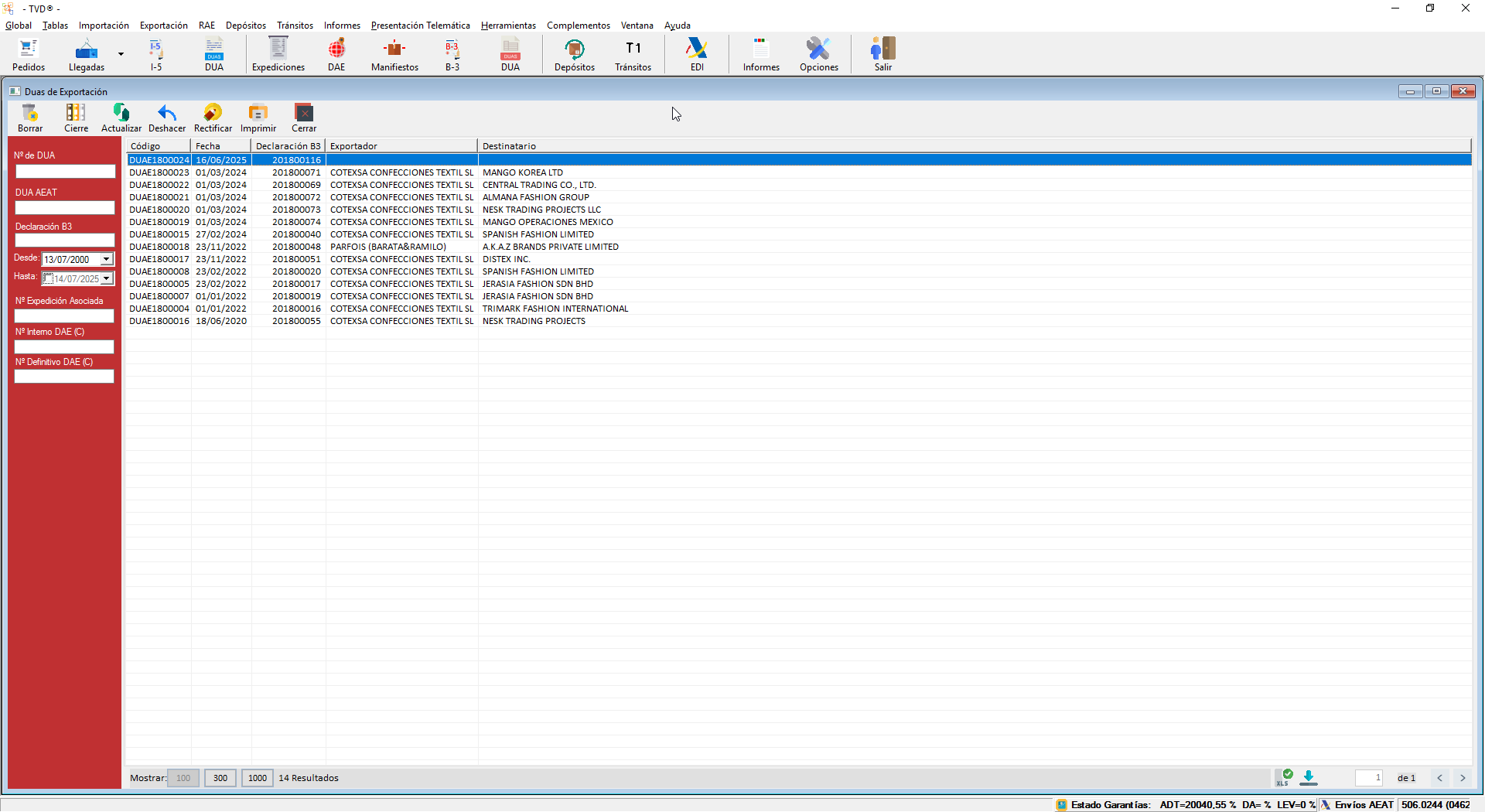
Task: Export results with the XLS icon
Action: [1284, 777]
